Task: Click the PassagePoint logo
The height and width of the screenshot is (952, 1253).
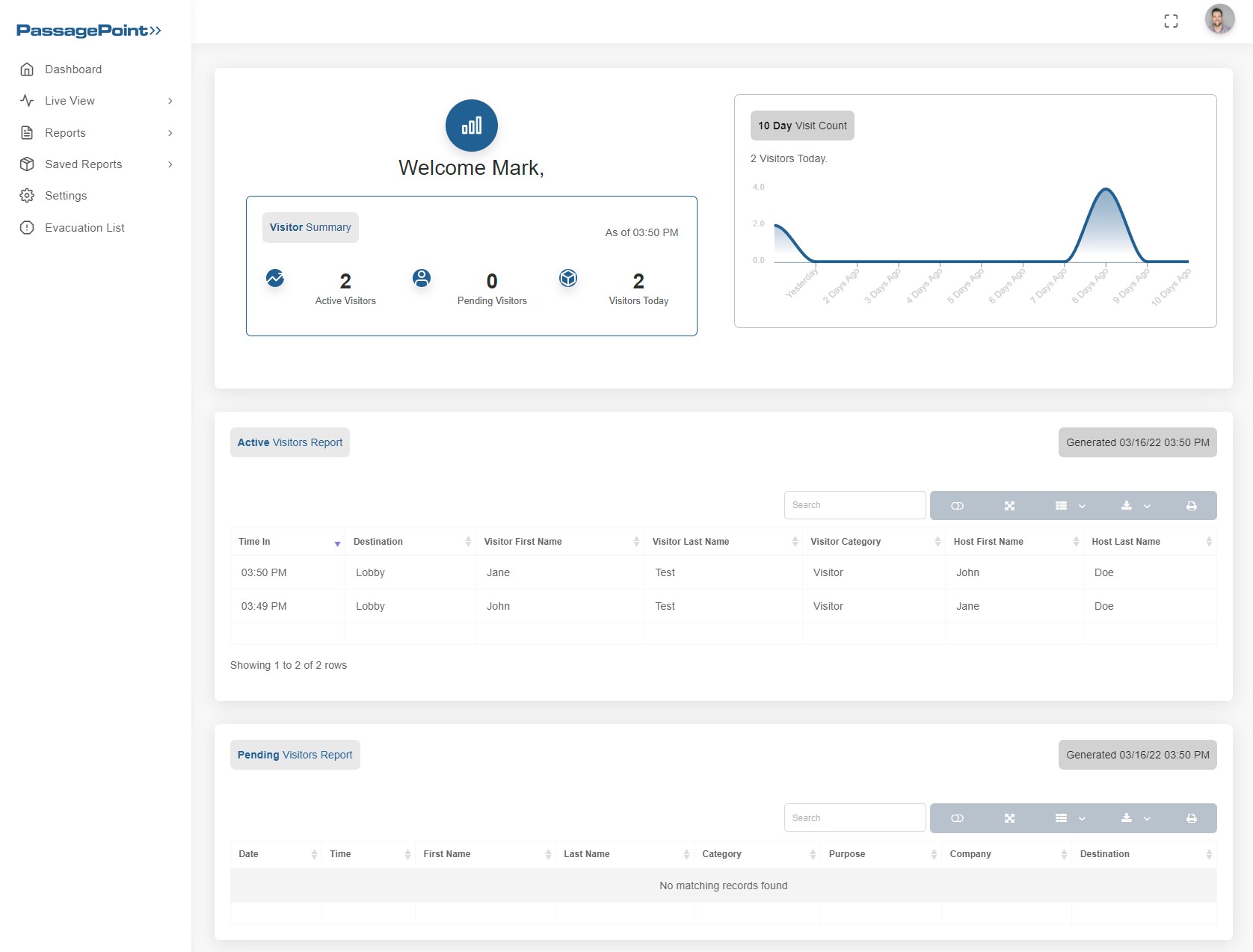Action: coord(89,31)
